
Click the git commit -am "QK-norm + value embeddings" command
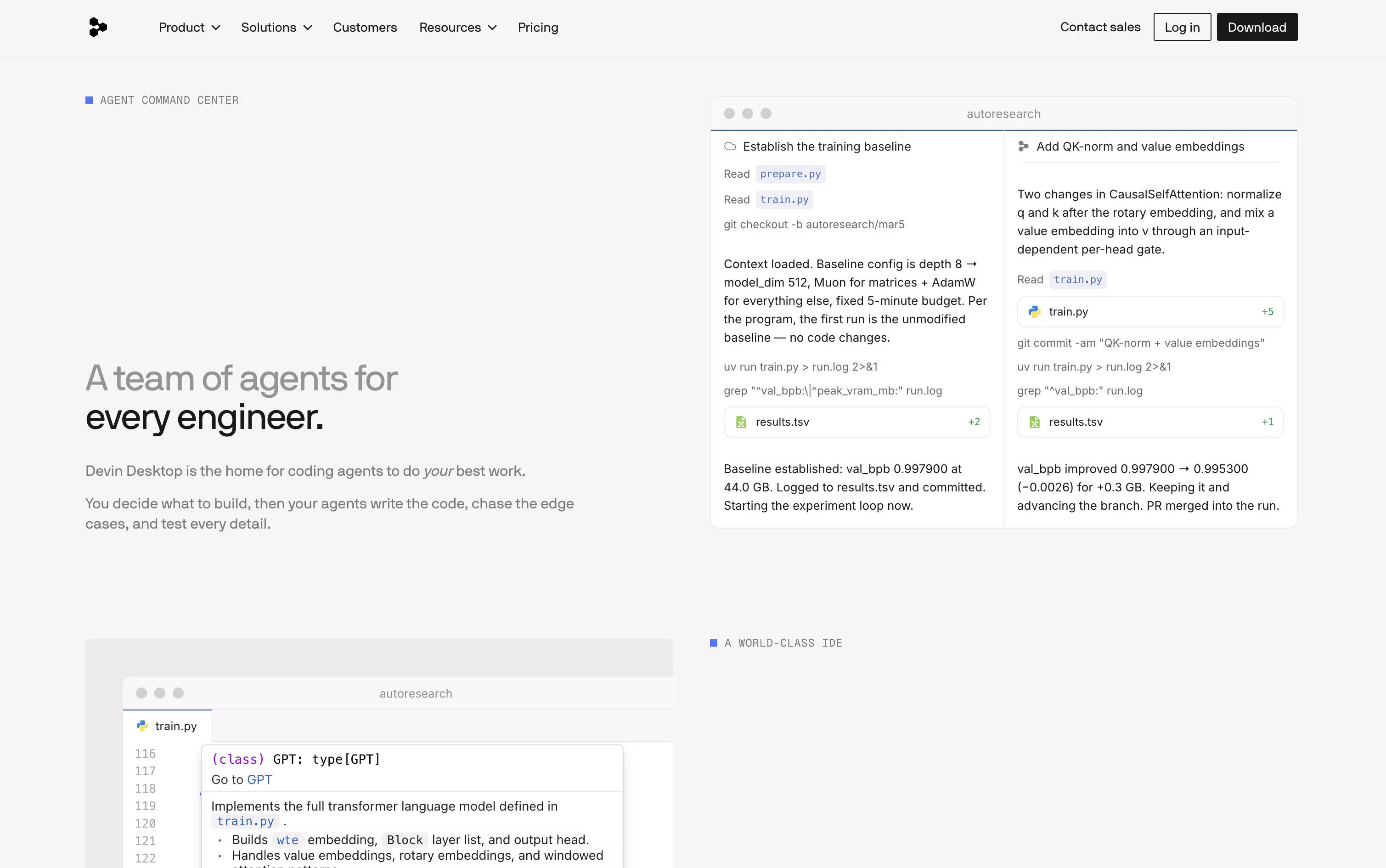(x=1140, y=343)
